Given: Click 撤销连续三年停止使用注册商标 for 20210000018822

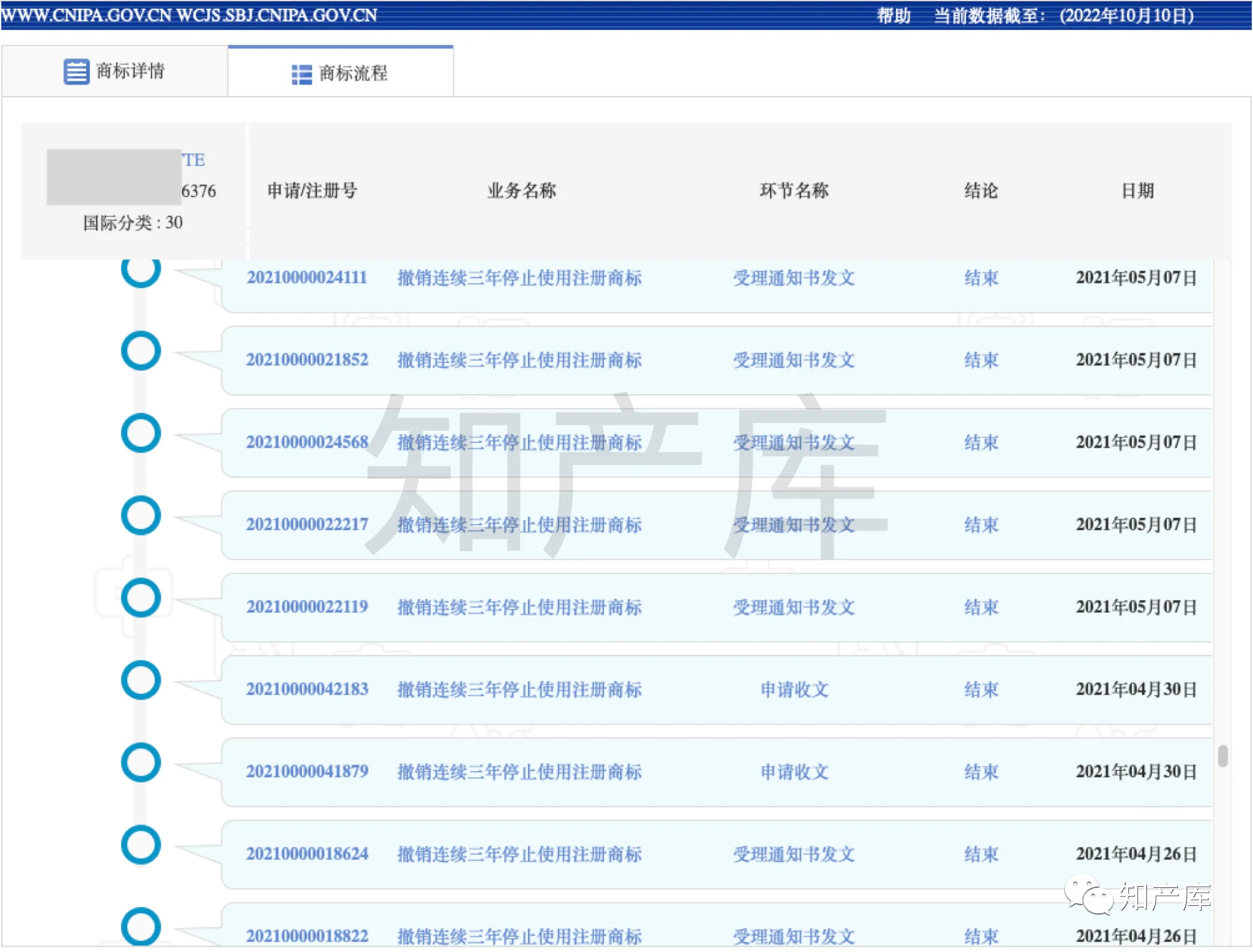Looking at the screenshot, I should tap(519, 936).
